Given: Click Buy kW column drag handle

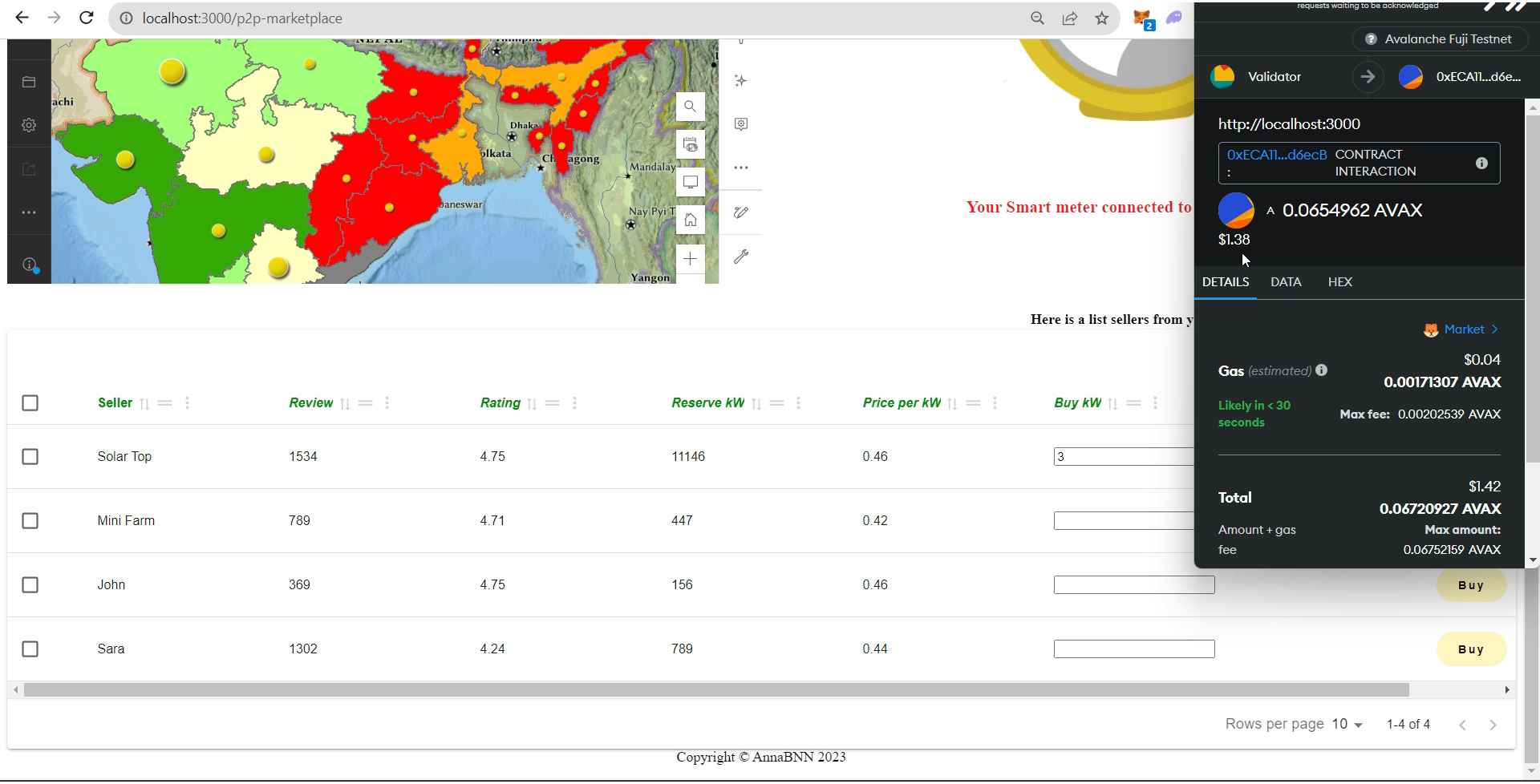Looking at the screenshot, I should 1133,403.
